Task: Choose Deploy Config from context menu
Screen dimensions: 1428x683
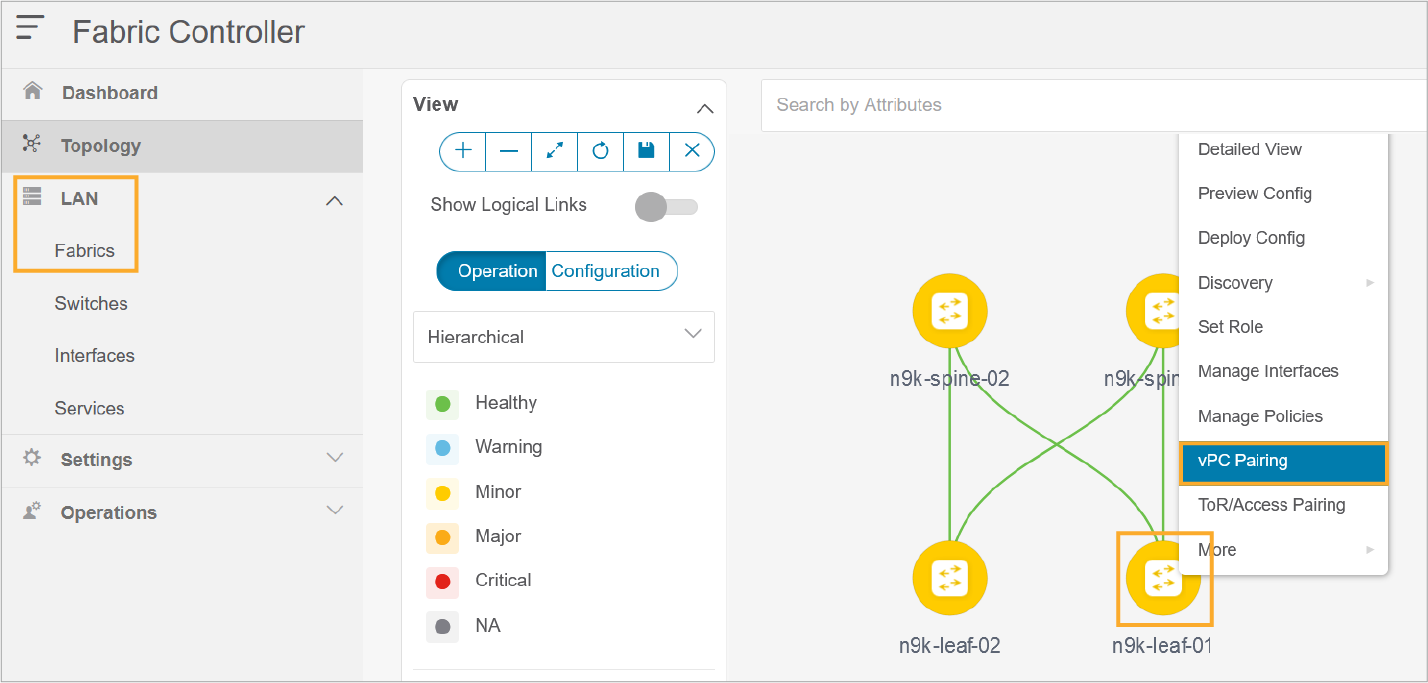Action: coord(1283,238)
